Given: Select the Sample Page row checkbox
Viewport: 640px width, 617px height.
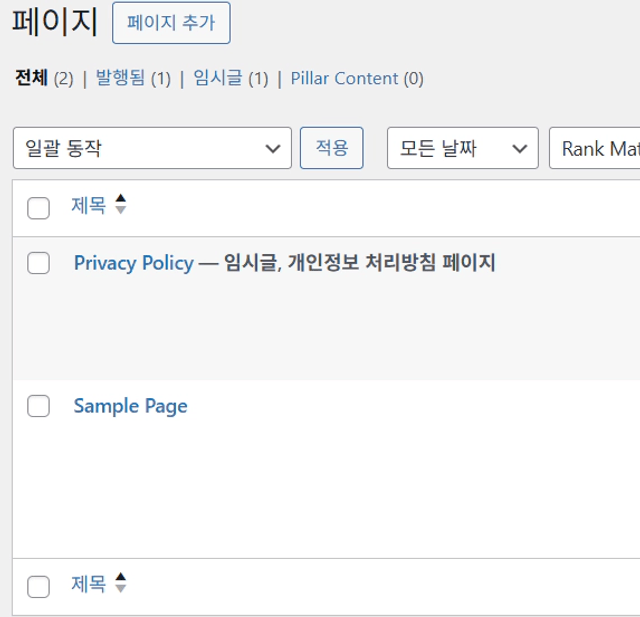Looking at the screenshot, I should tap(38, 406).
